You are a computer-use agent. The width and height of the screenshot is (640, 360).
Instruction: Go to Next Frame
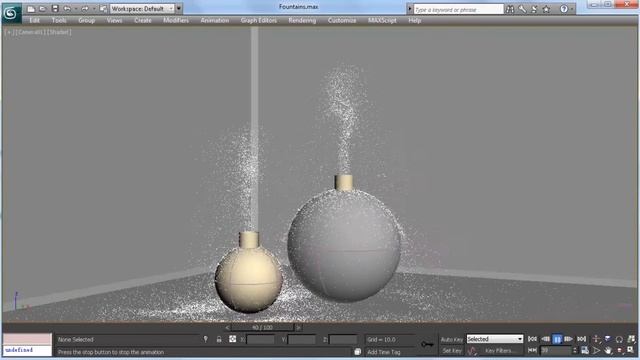tap(569, 339)
